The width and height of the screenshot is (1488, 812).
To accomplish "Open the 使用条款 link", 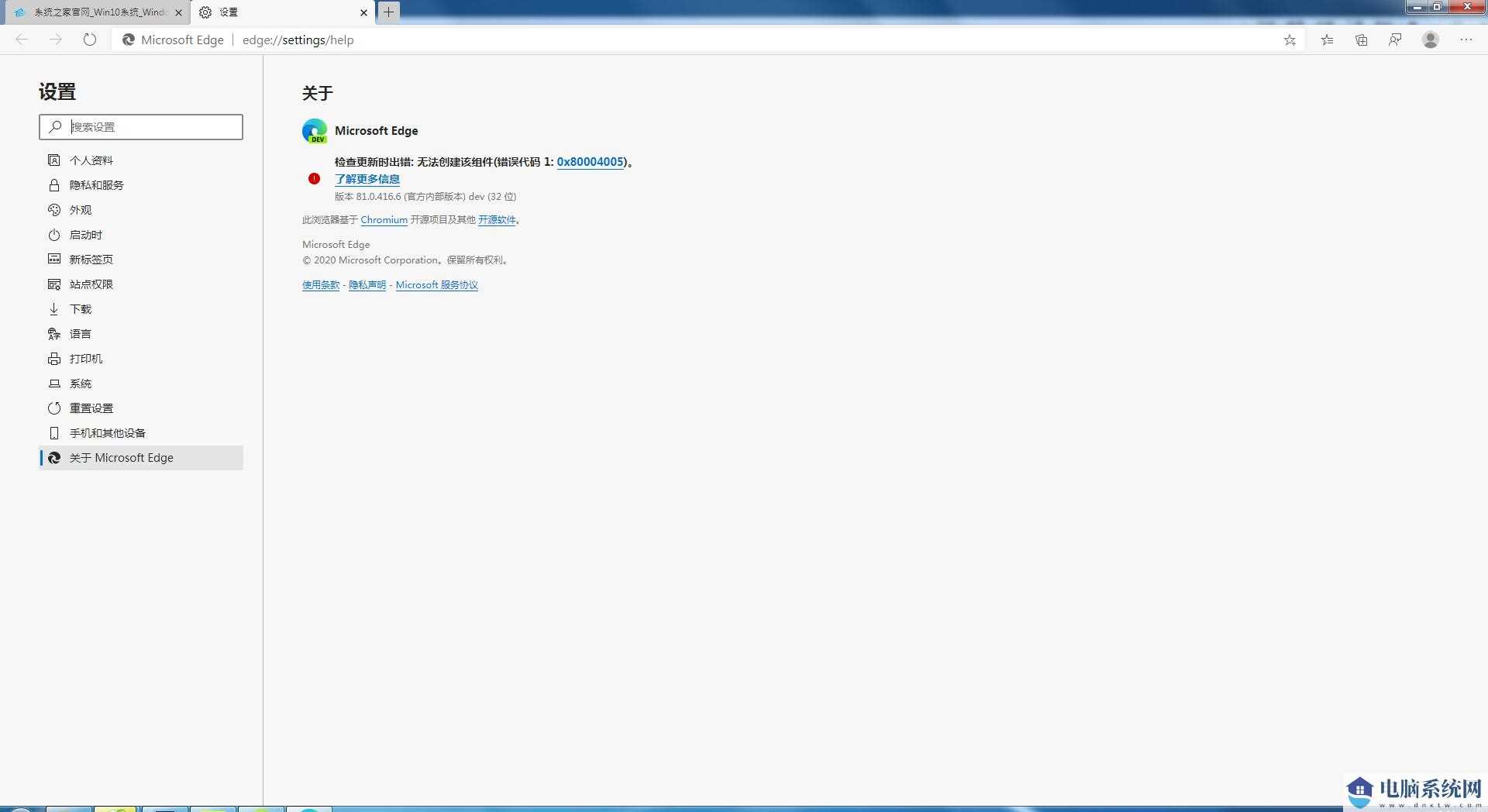I will 321,285.
